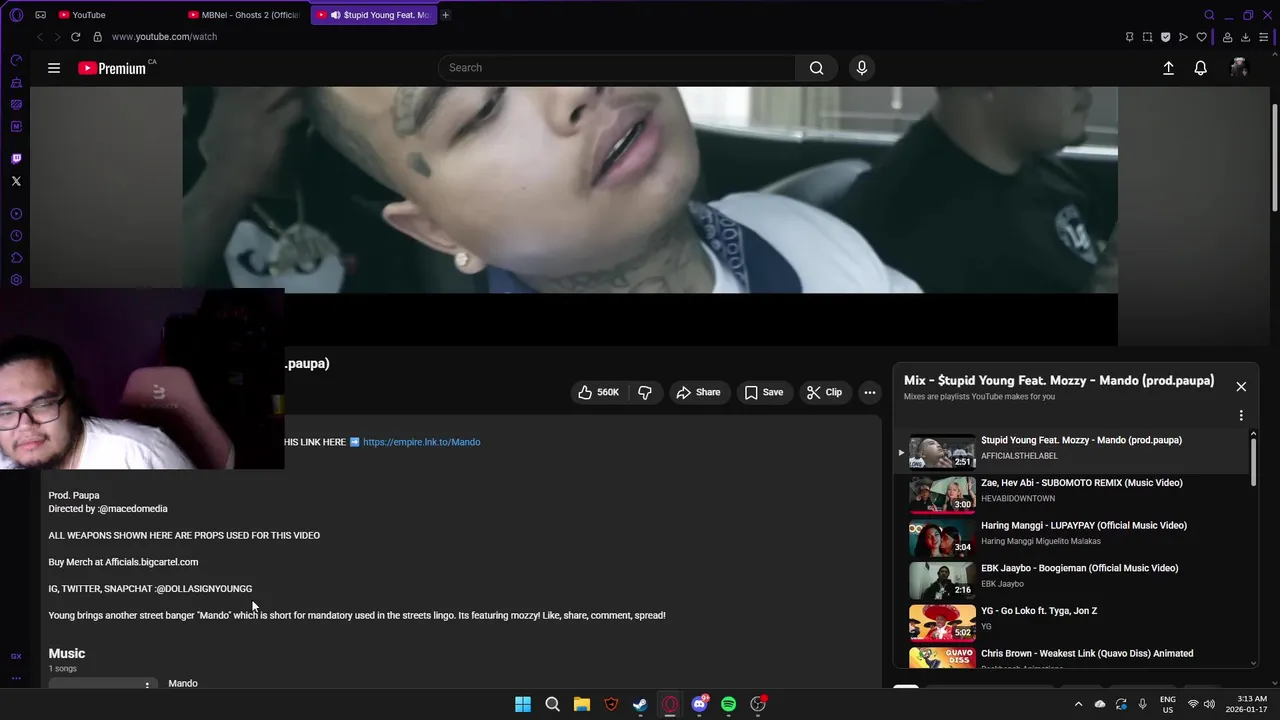
Task: Close the Mix playlist panel
Action: pos(1241,387)
